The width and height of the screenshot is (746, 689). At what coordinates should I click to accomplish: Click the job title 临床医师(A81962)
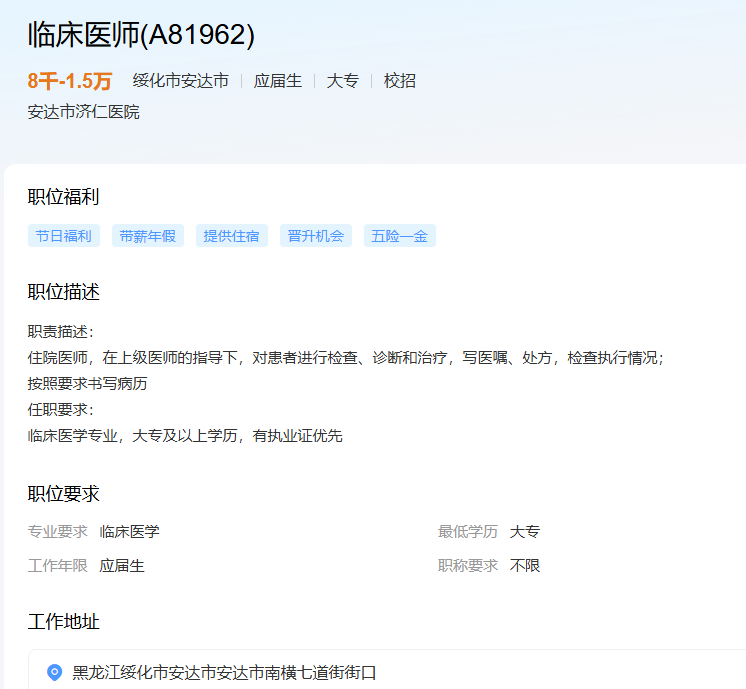pos(142,35)
